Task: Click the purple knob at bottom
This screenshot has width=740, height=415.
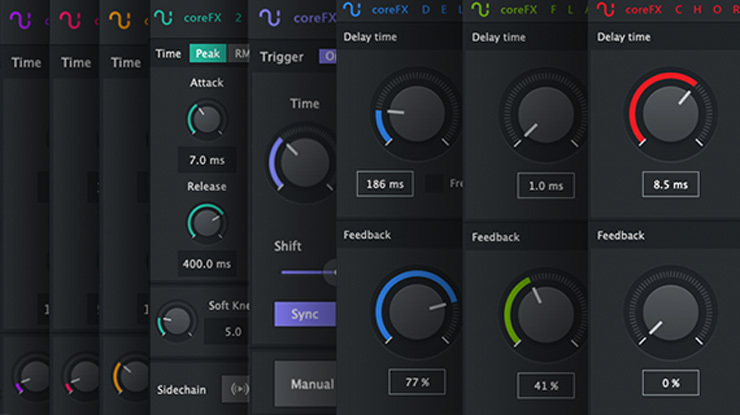Action: pyautogui.click(x=32, y=375)
